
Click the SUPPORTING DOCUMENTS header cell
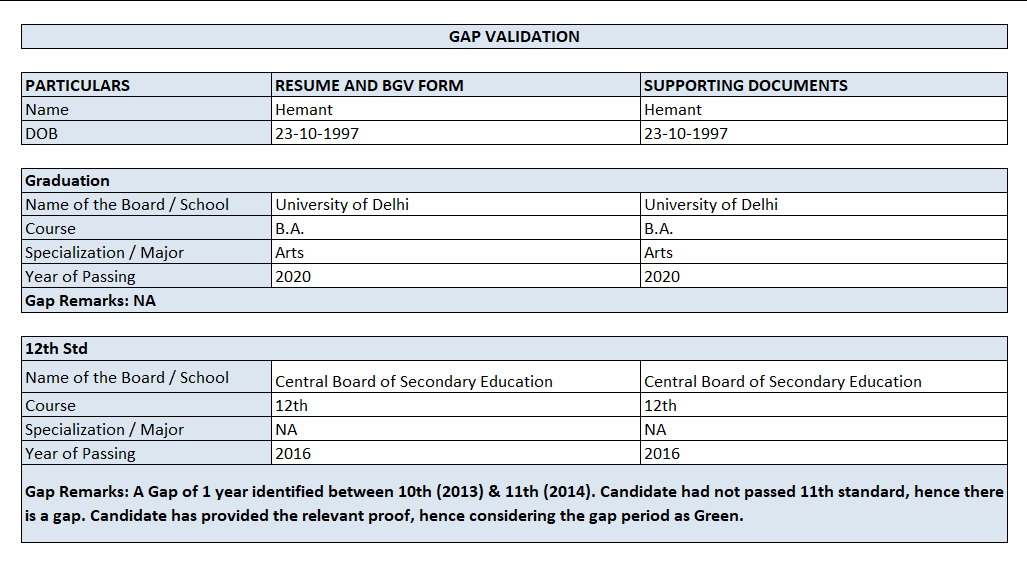745,86
